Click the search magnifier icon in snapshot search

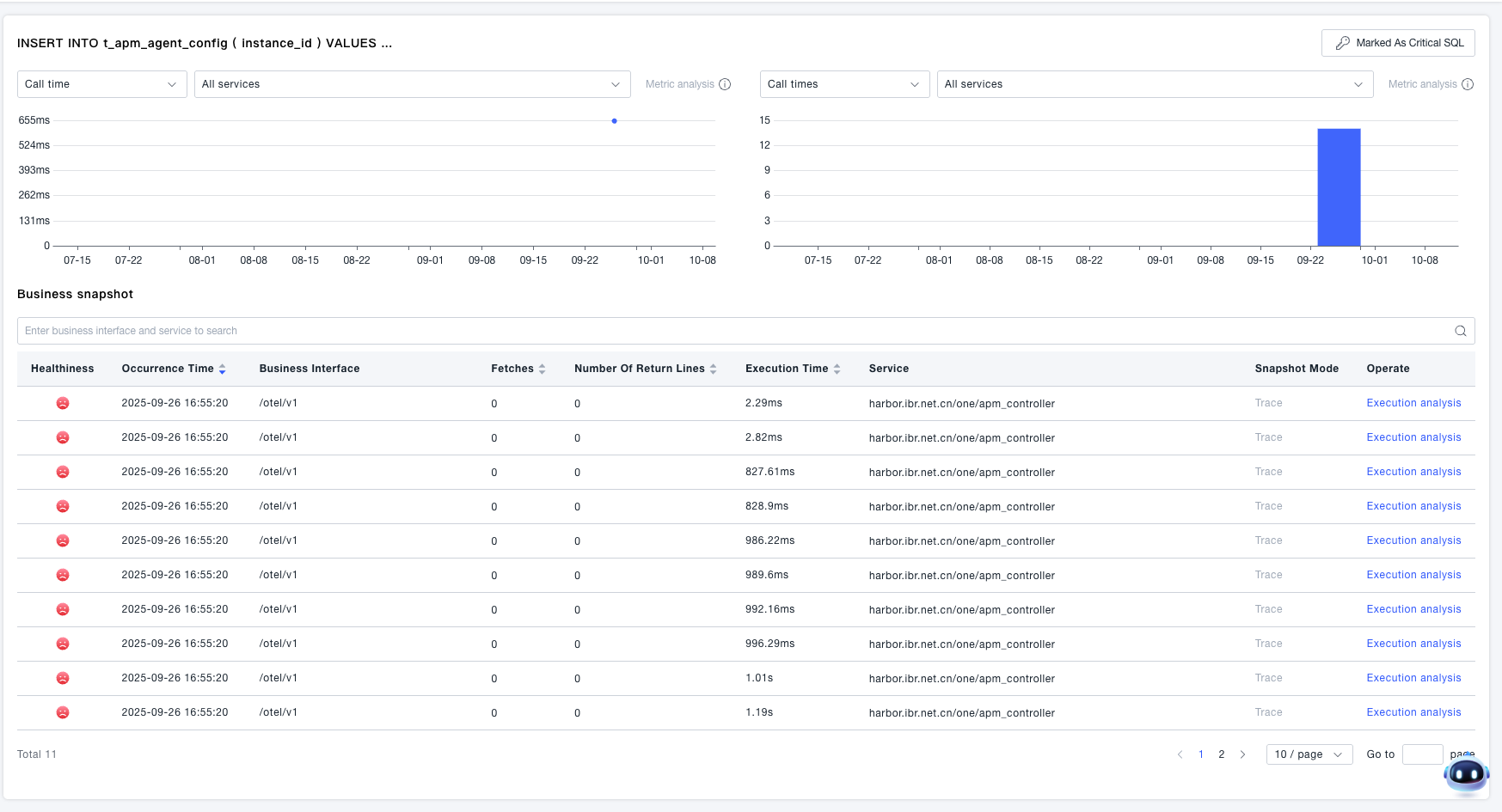(x=1460, y=331)
